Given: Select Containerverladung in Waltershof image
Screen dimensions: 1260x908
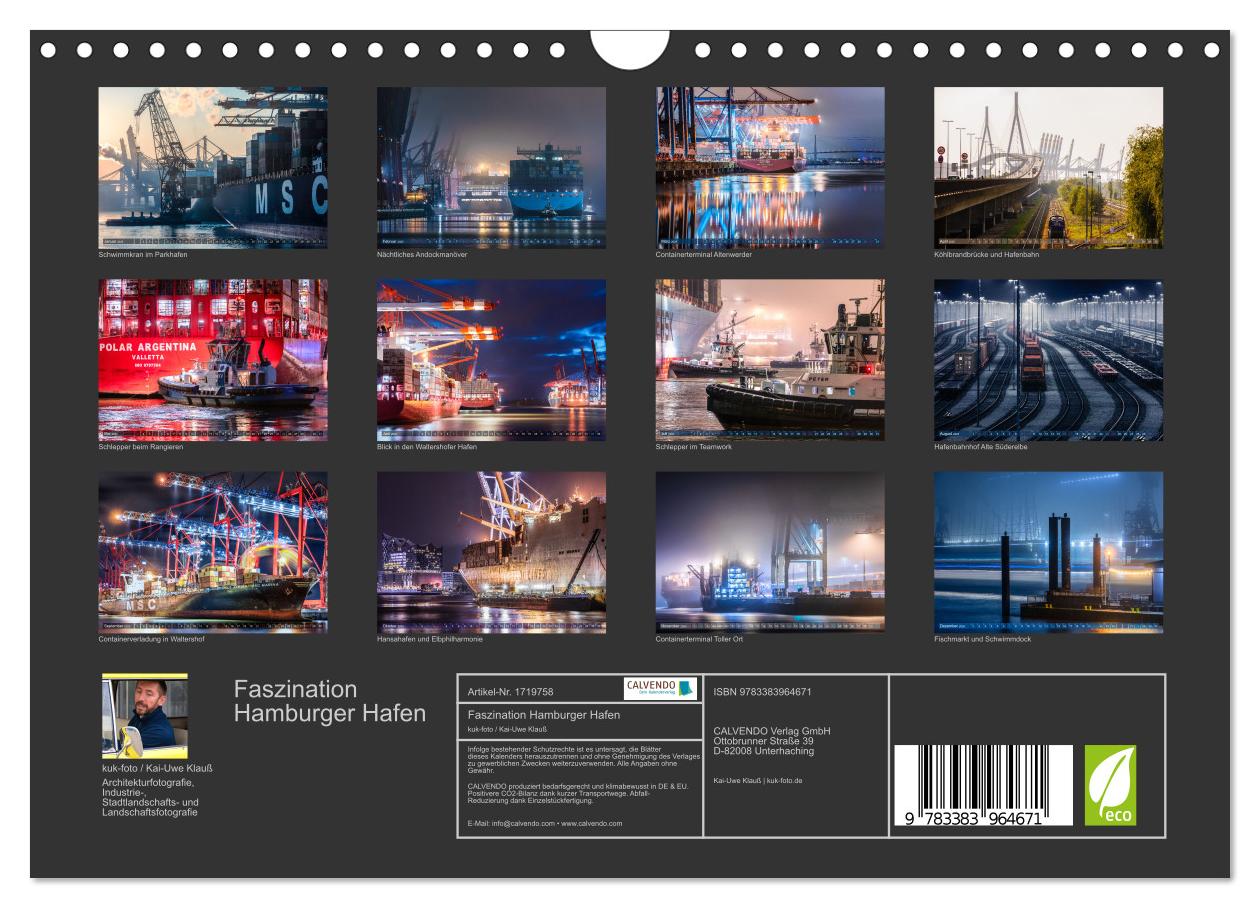Looking at the screenshot, I should [213, 552].
